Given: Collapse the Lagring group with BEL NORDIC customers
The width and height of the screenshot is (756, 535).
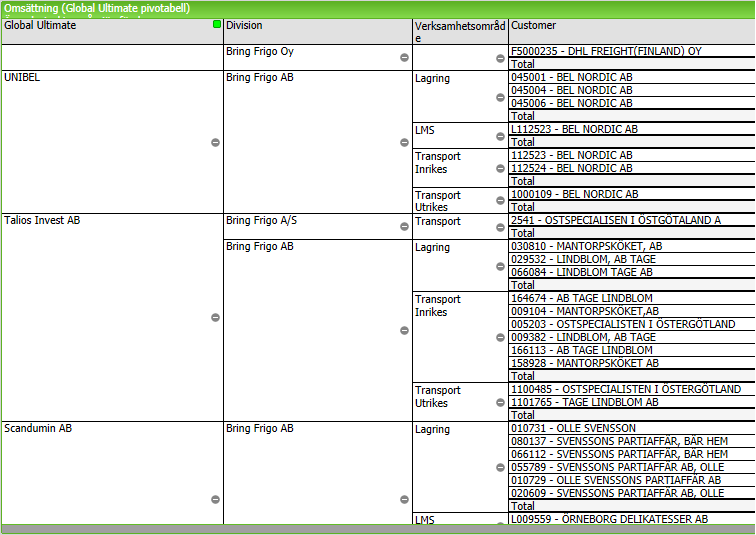Looking at the screenshot, I should point(500,97).
